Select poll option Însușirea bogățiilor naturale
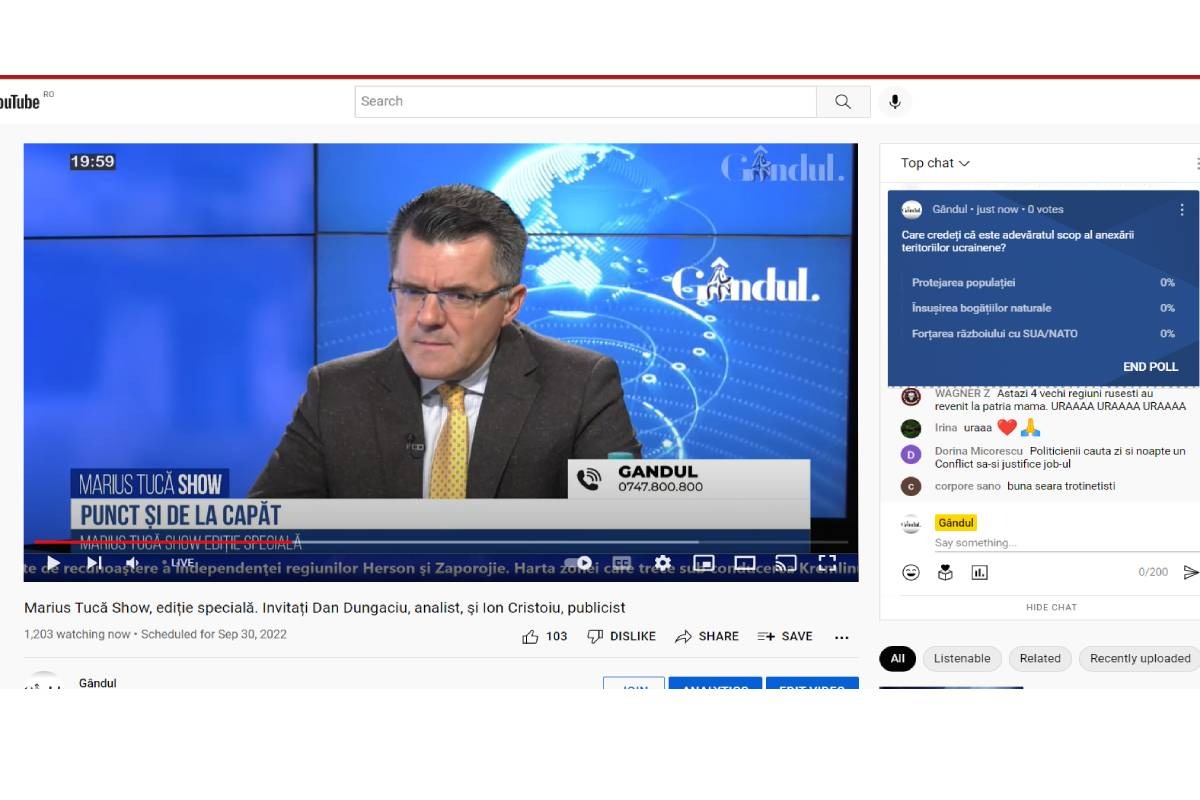Image resolution: width=1200 pixels, height=800 pixels. click(x=1043, y=308)
